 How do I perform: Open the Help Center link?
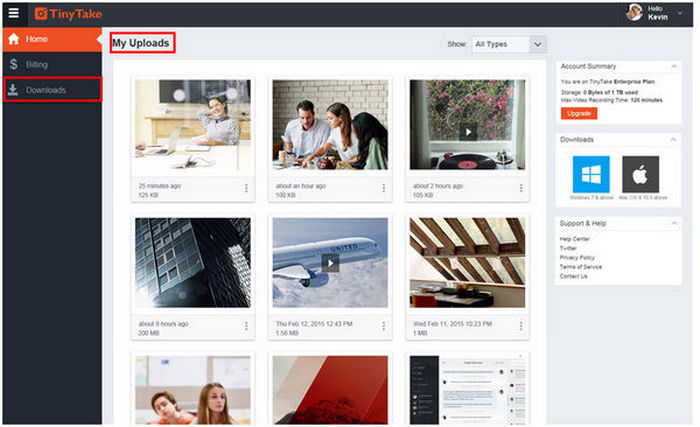(x=574, y=239)
